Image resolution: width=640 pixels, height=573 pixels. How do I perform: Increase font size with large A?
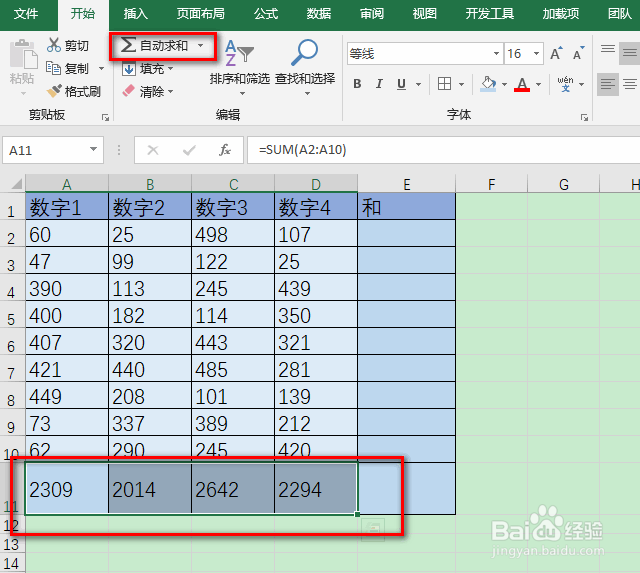(556, 53)
